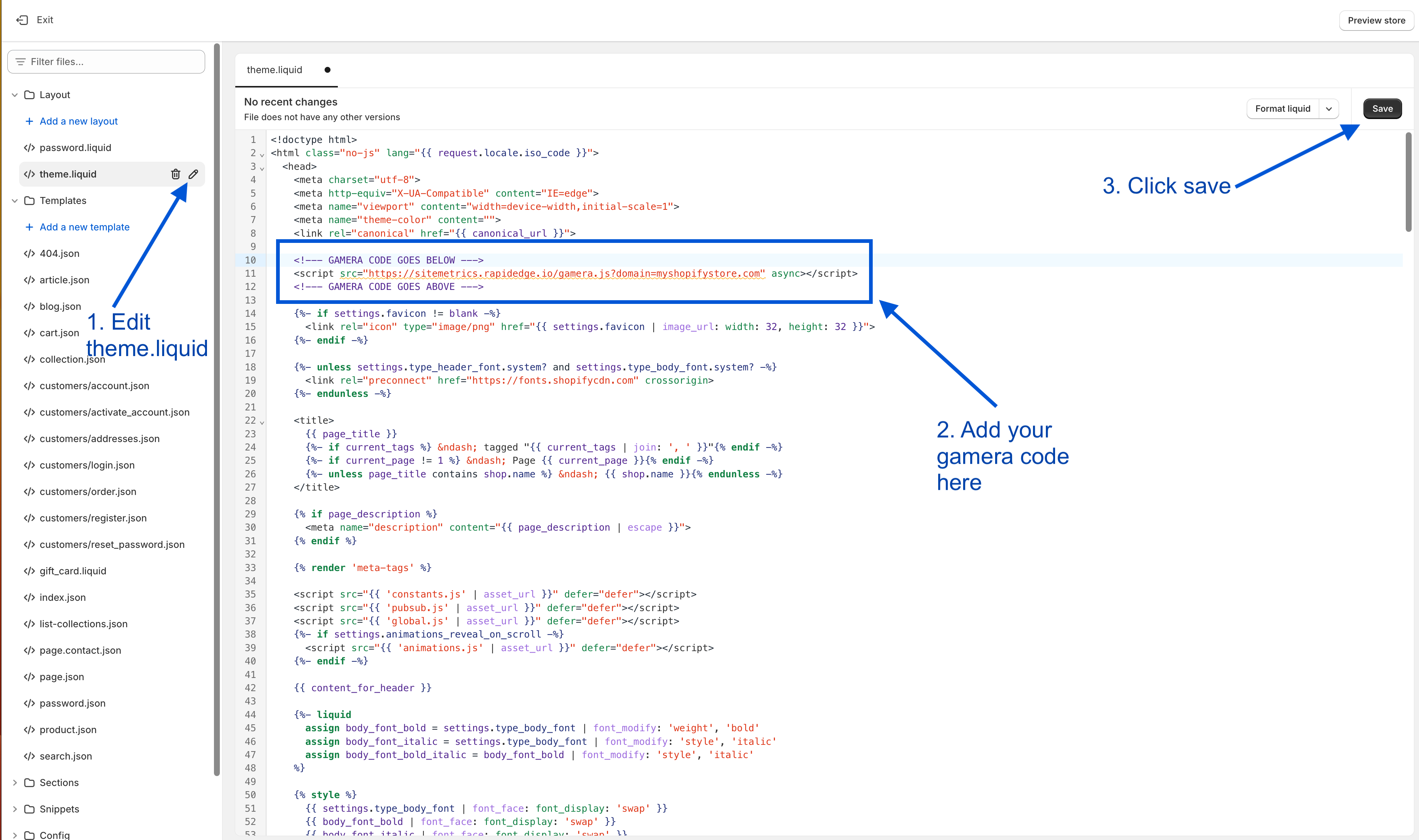
Task: Select Add a new template
Action: [84, 226]
